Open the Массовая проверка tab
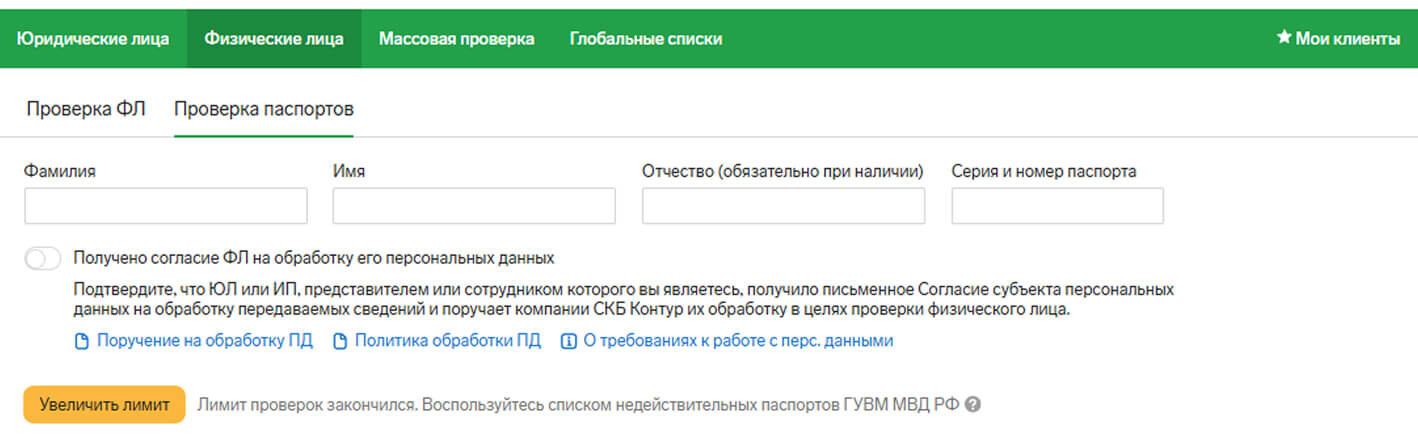The image size is (1418, 438). point(456,39)
